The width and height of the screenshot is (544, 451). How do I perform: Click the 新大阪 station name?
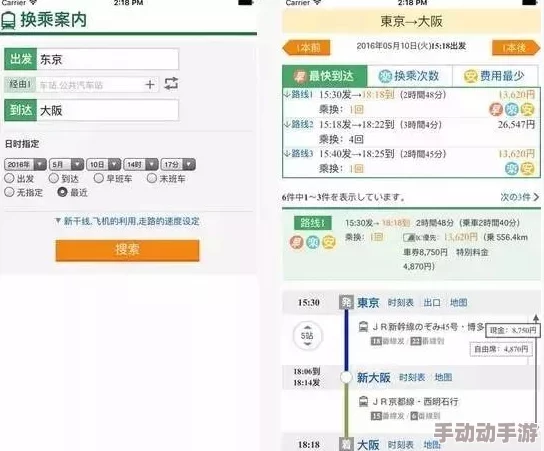[x=374, y=377]
